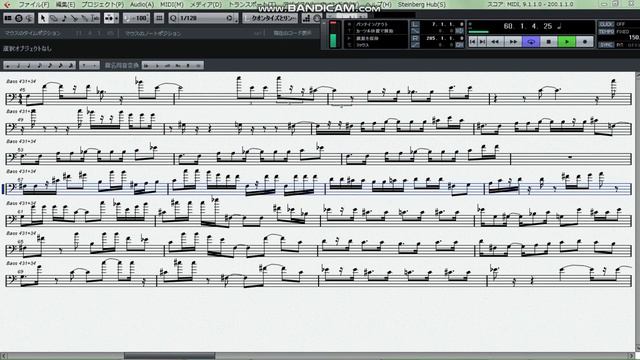Image resolution: width=640 pixels, height=360 pixels.
Task: Click last enharmonic shift button
Action: point(198,65)
